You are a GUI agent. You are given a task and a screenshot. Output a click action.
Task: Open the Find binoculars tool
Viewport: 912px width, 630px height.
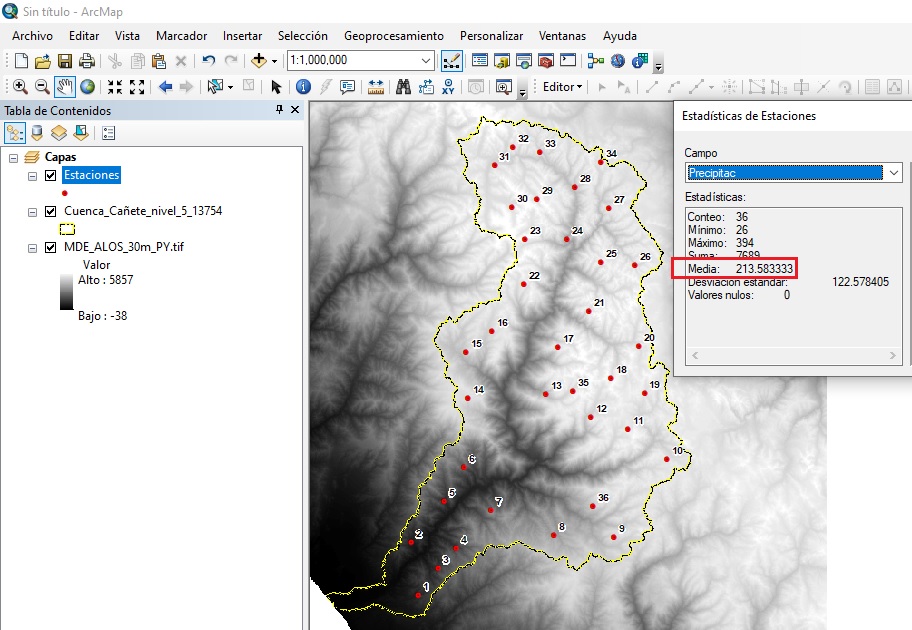coord(404,87)
